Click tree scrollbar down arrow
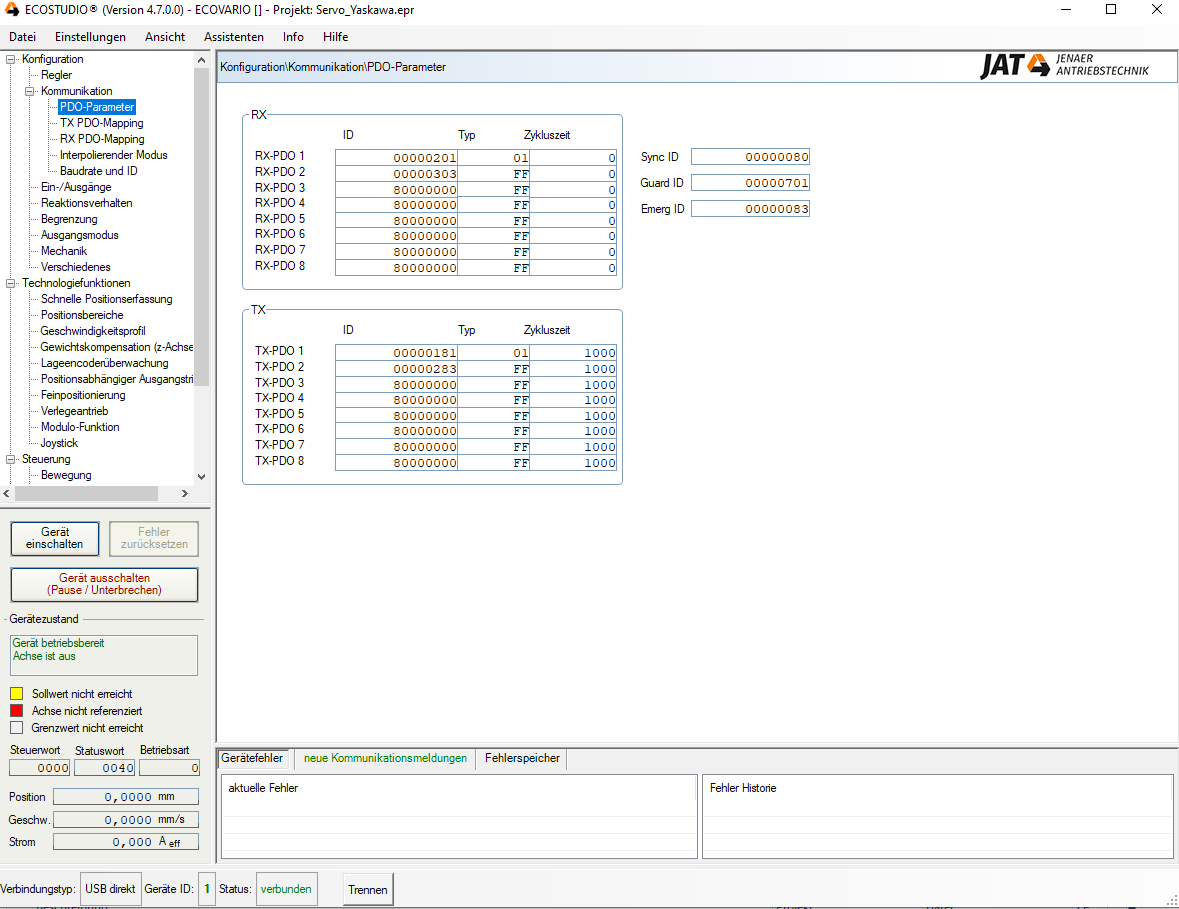The height and width of the screenshot is (909, 1179). (201, 477)
